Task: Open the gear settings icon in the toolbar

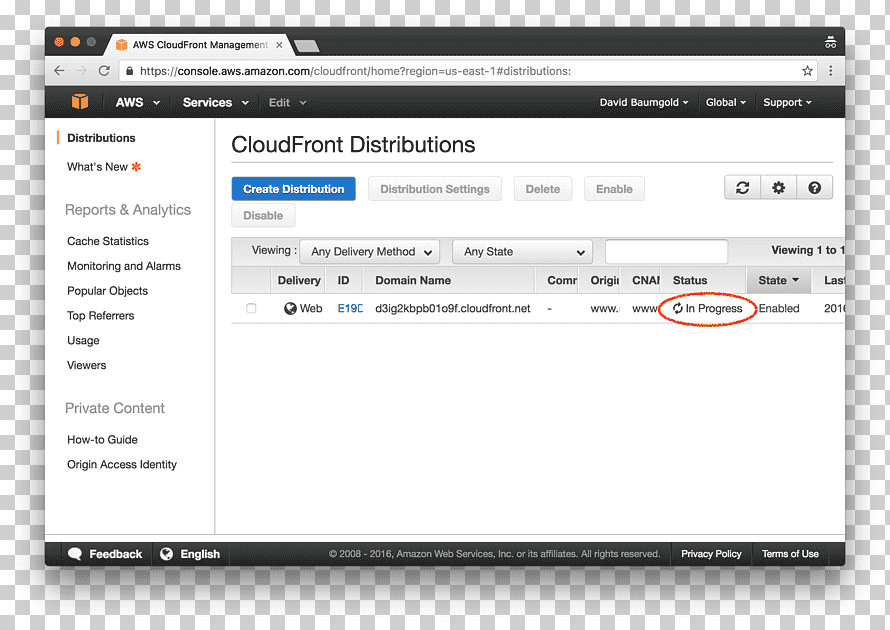Action: point(779,188)
